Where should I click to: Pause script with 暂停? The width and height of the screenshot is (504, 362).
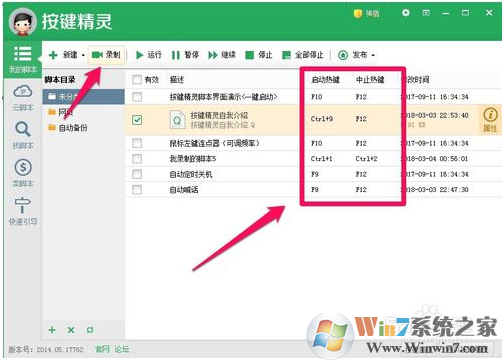(185, 55)
